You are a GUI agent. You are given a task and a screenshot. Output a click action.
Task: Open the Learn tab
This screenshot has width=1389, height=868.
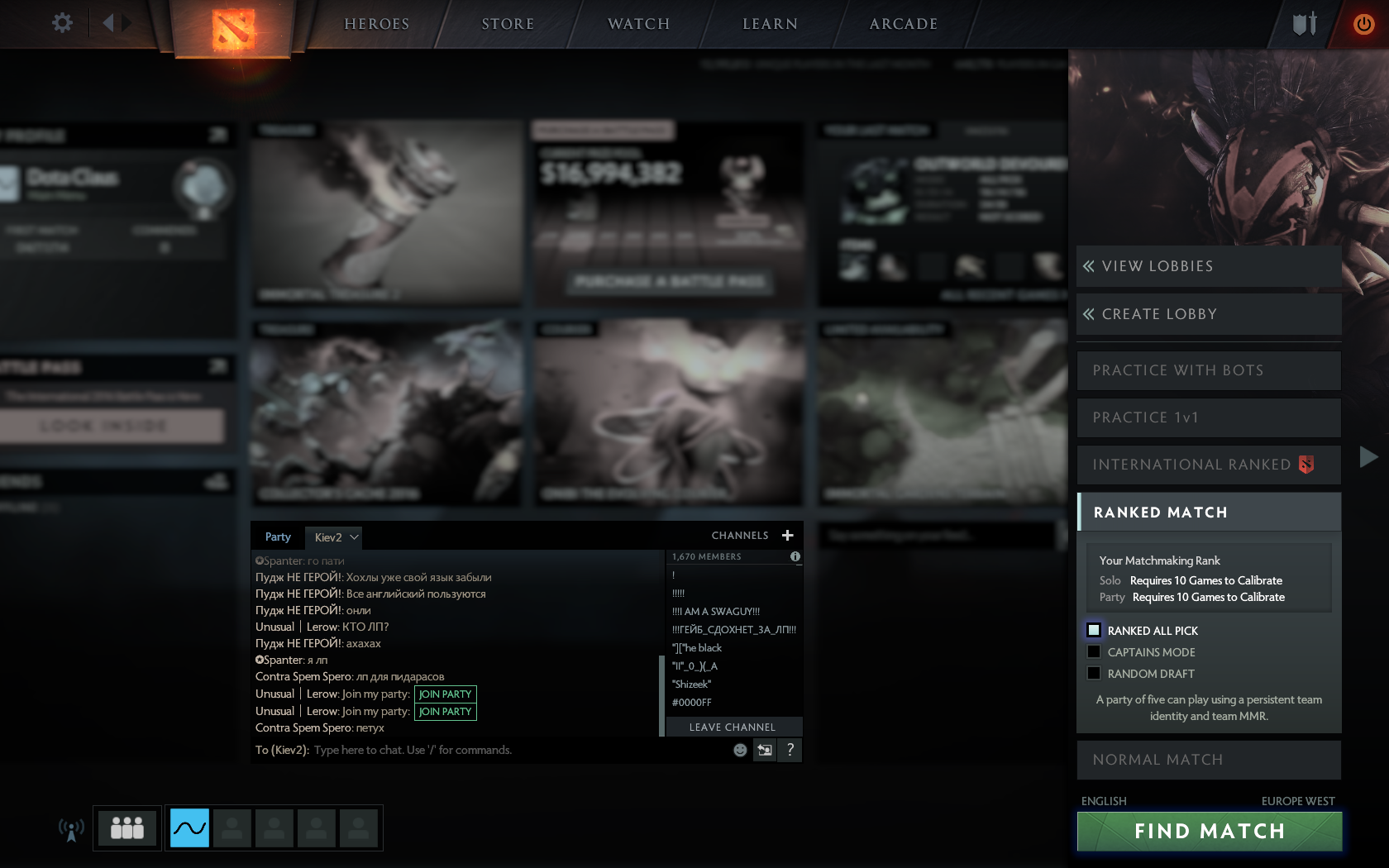770,24
